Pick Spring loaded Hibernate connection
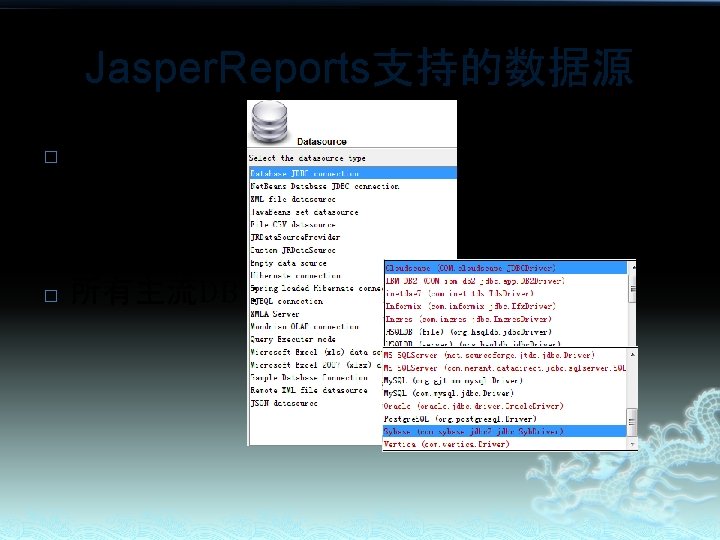 click(316, 288)
